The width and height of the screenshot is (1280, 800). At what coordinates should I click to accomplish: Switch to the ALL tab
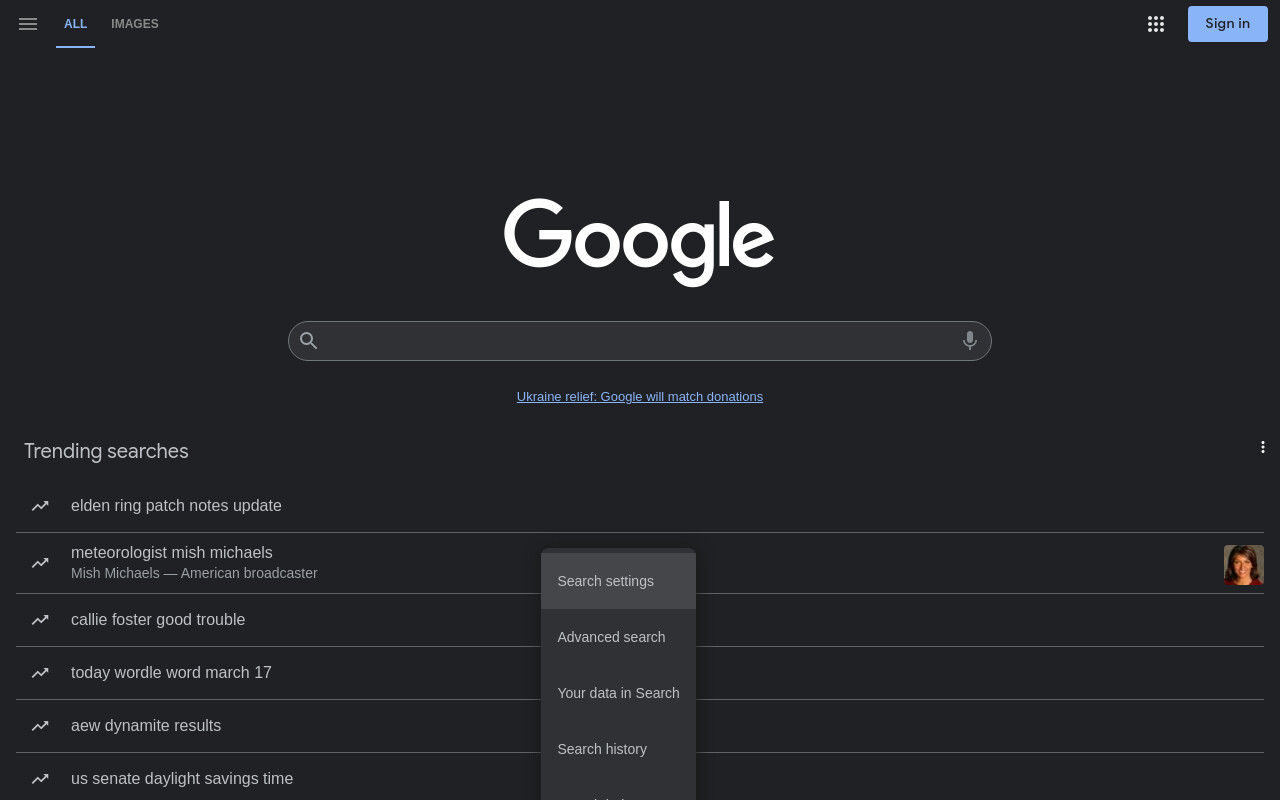pos(75,24)
